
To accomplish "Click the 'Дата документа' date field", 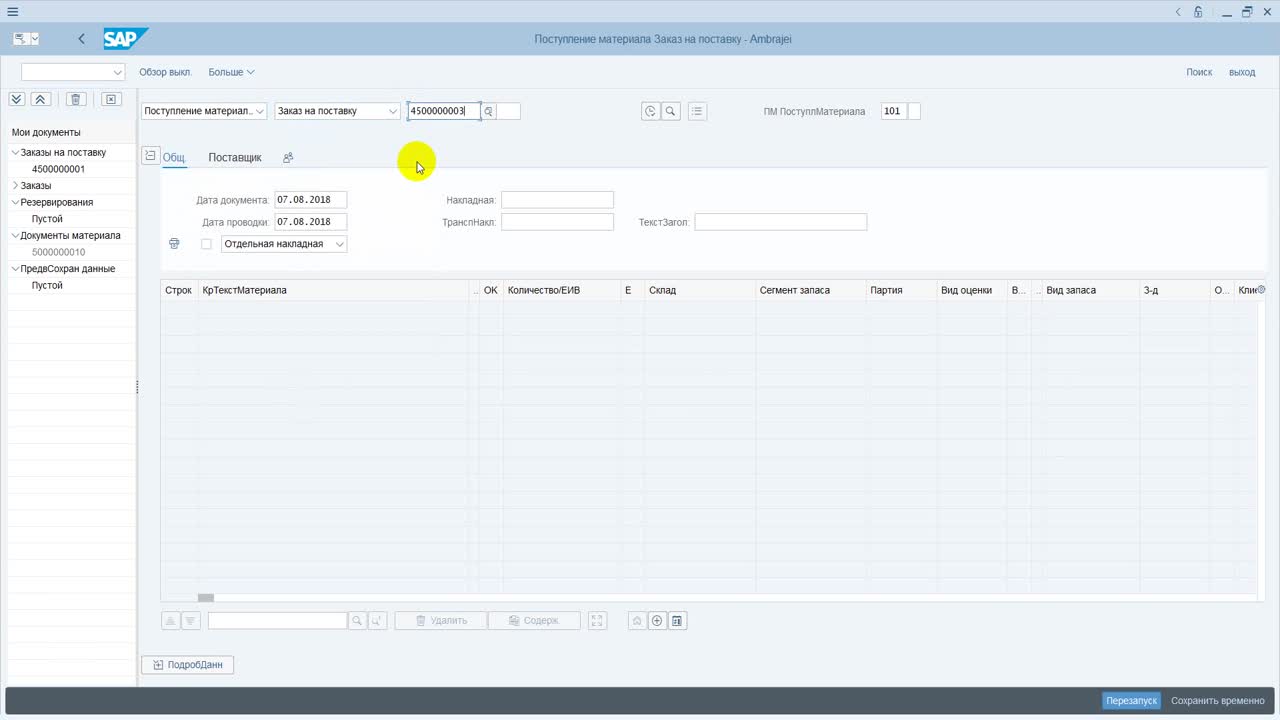I will point(311,200).
